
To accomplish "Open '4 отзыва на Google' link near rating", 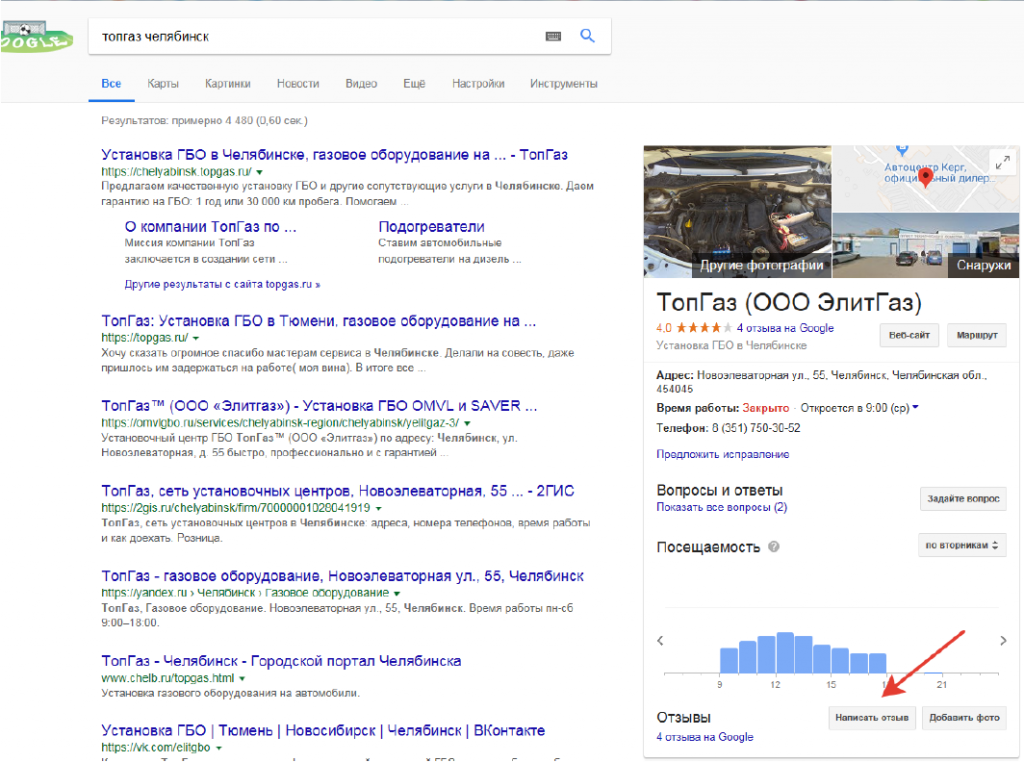I will pyautogui.click(x=785, y=328).
